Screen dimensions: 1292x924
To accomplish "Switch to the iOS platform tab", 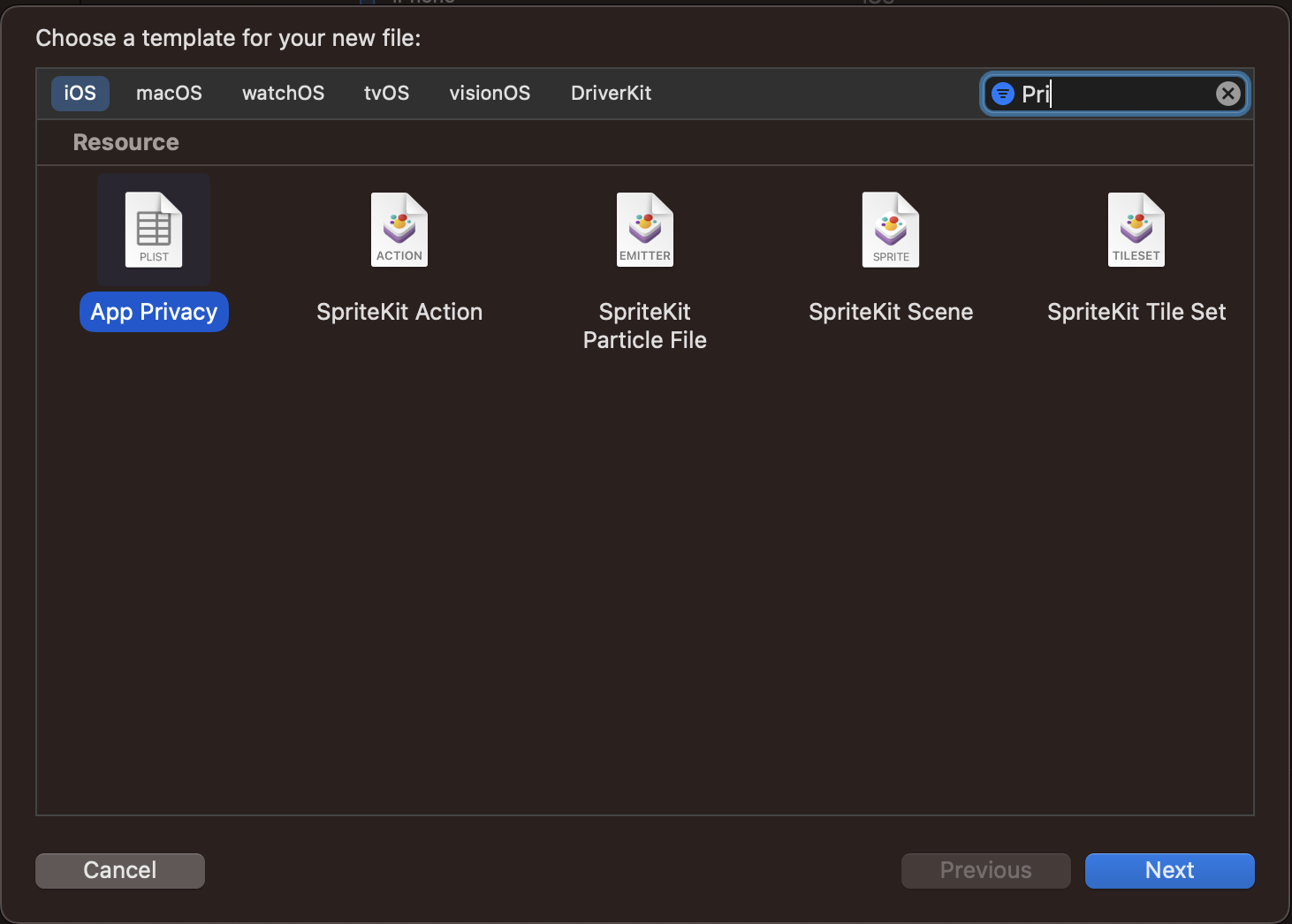I will [x=80, y=94].
